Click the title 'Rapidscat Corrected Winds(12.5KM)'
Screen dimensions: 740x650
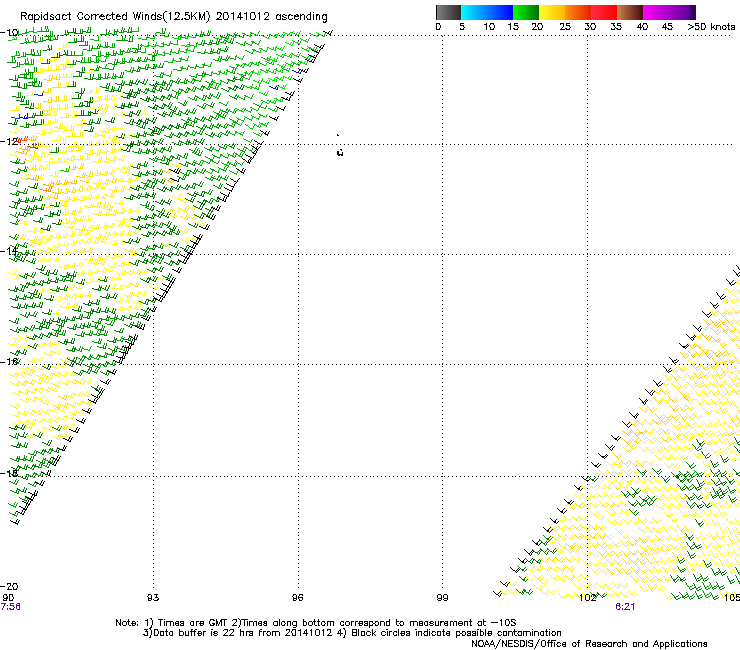point(115,17)
